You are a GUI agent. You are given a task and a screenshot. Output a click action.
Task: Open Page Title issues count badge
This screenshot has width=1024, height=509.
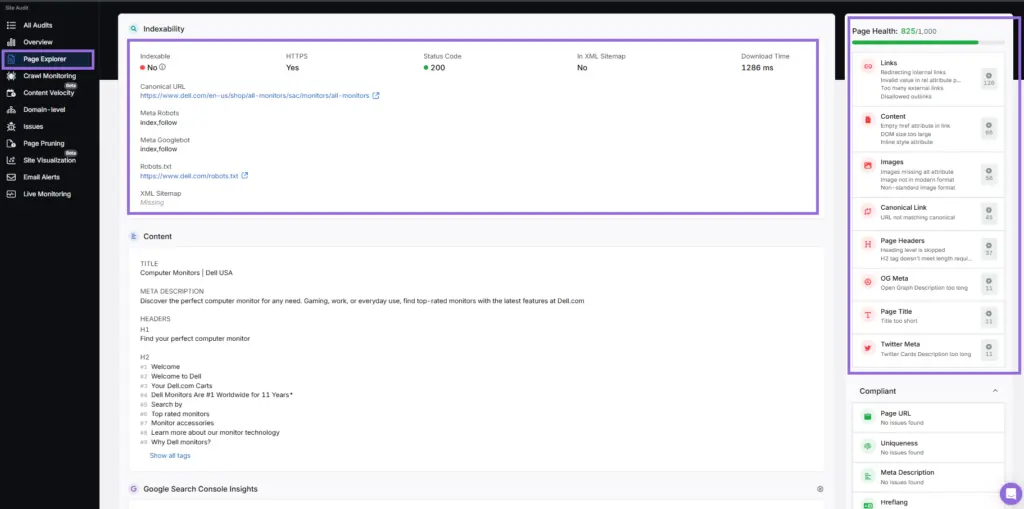(989, 318)
